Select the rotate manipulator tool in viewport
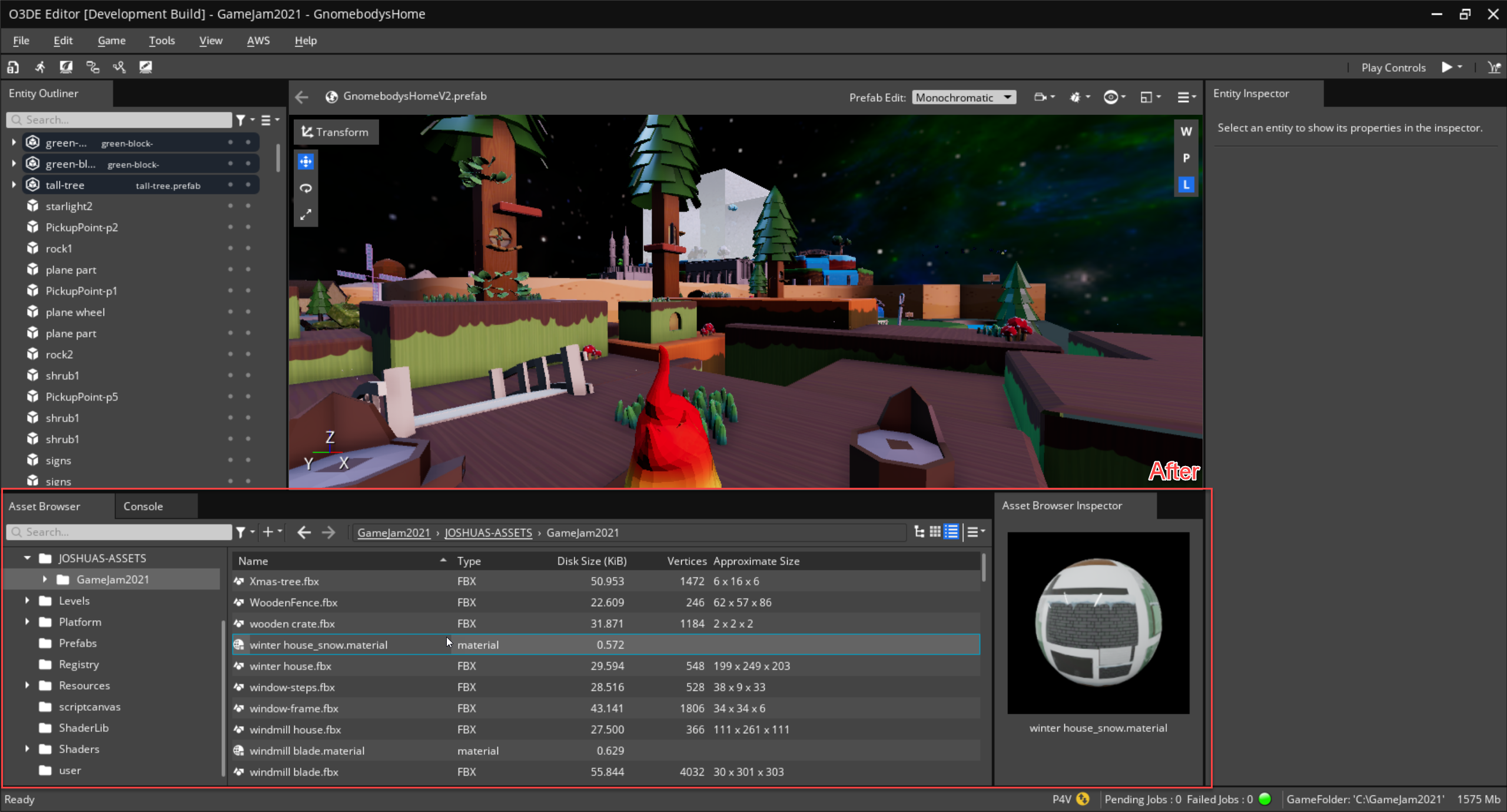The image size is (1507, 812). (x=306, y=188)
